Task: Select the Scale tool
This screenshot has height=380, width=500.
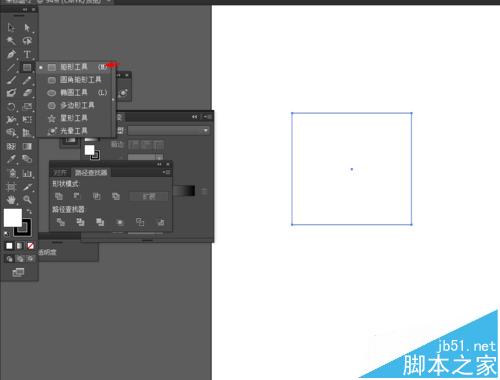Action: [x=27, y=106]
